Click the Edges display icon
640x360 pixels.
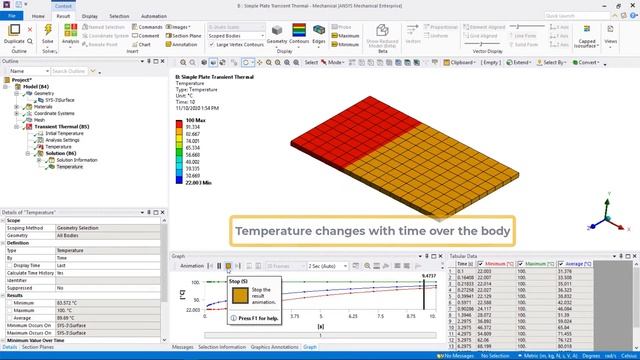319,30
